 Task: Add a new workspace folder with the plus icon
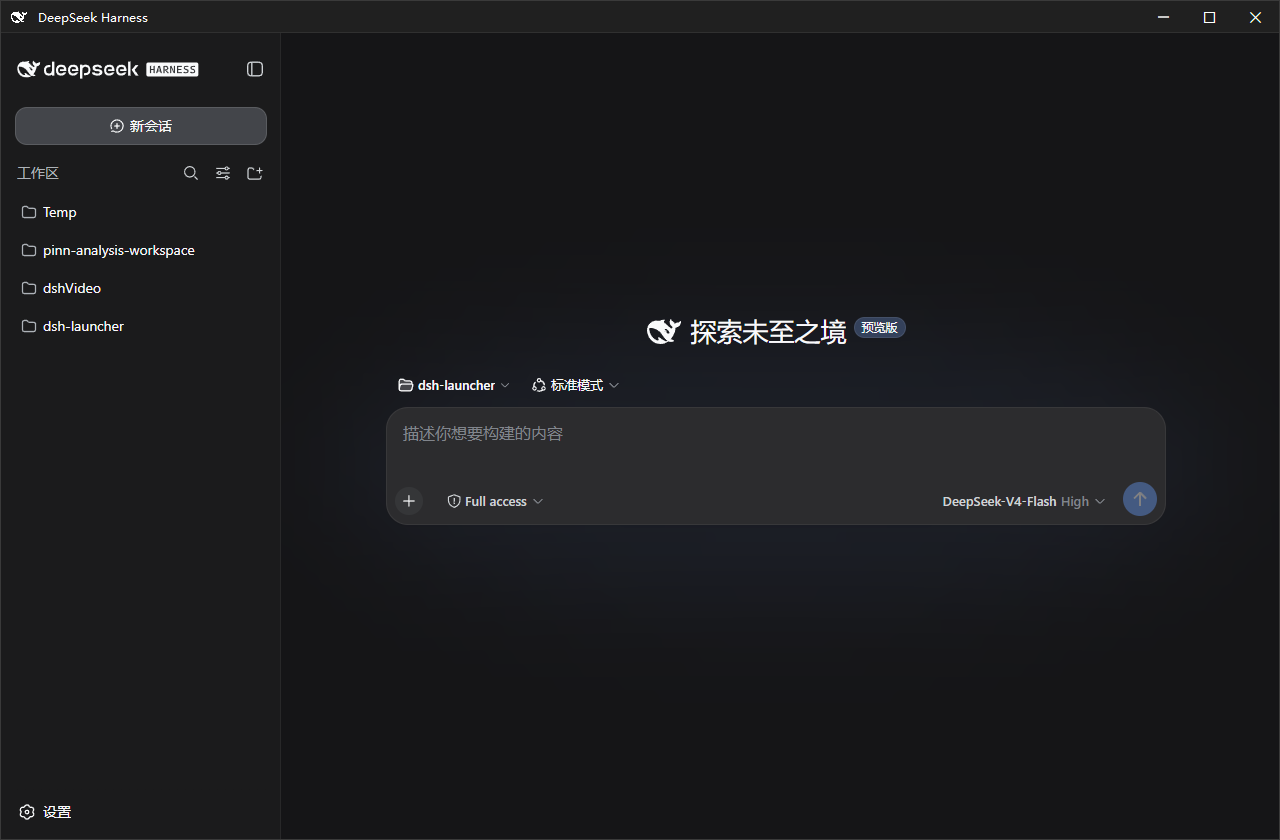click(x=255, y=173)
